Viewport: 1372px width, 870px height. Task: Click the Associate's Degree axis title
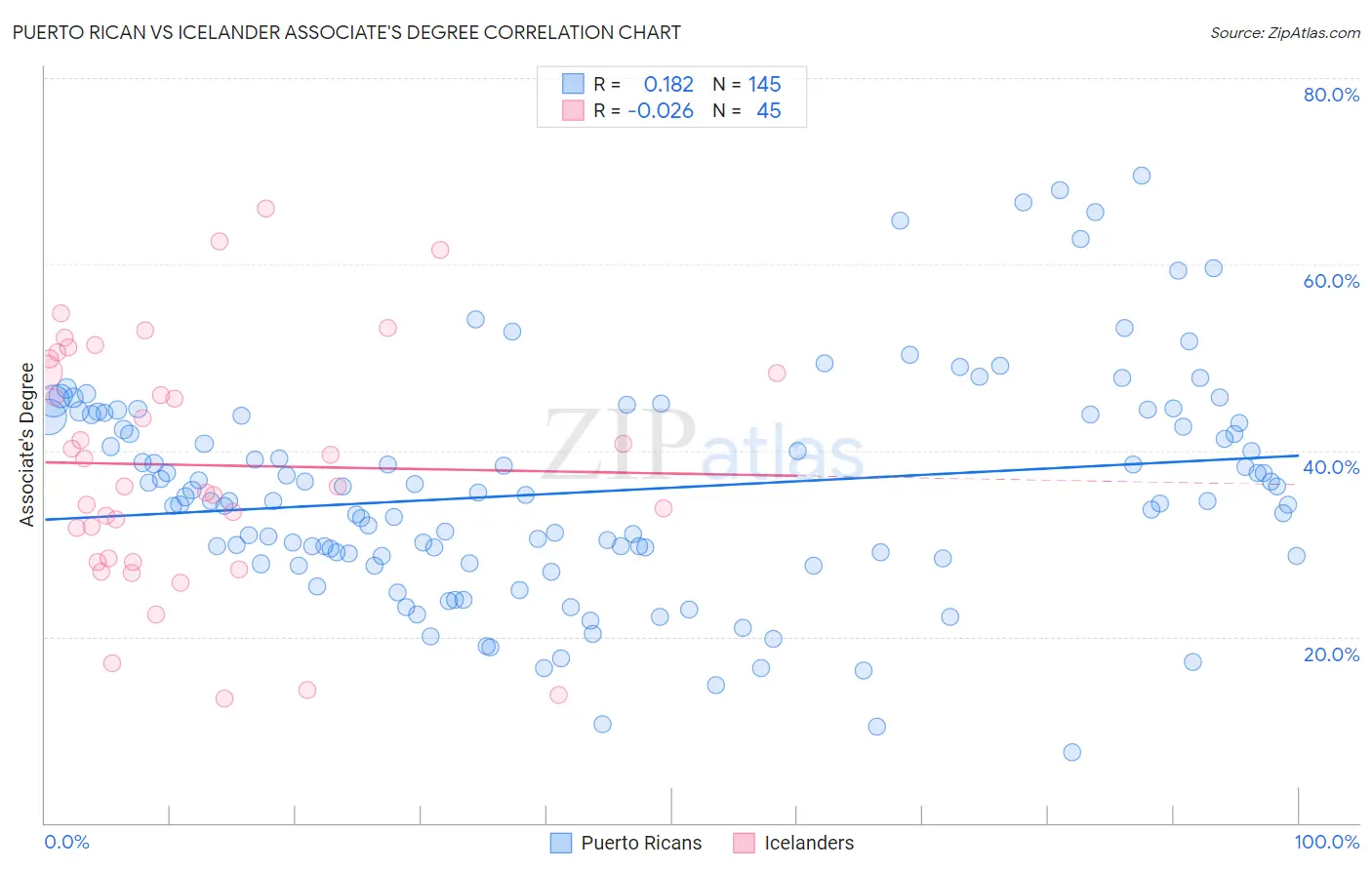click(27, 445)
